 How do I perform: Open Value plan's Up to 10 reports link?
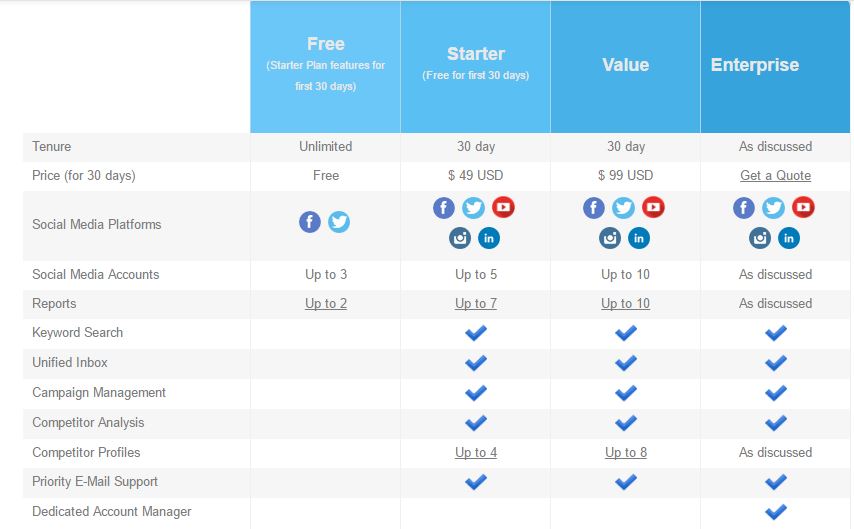(625, 303)
